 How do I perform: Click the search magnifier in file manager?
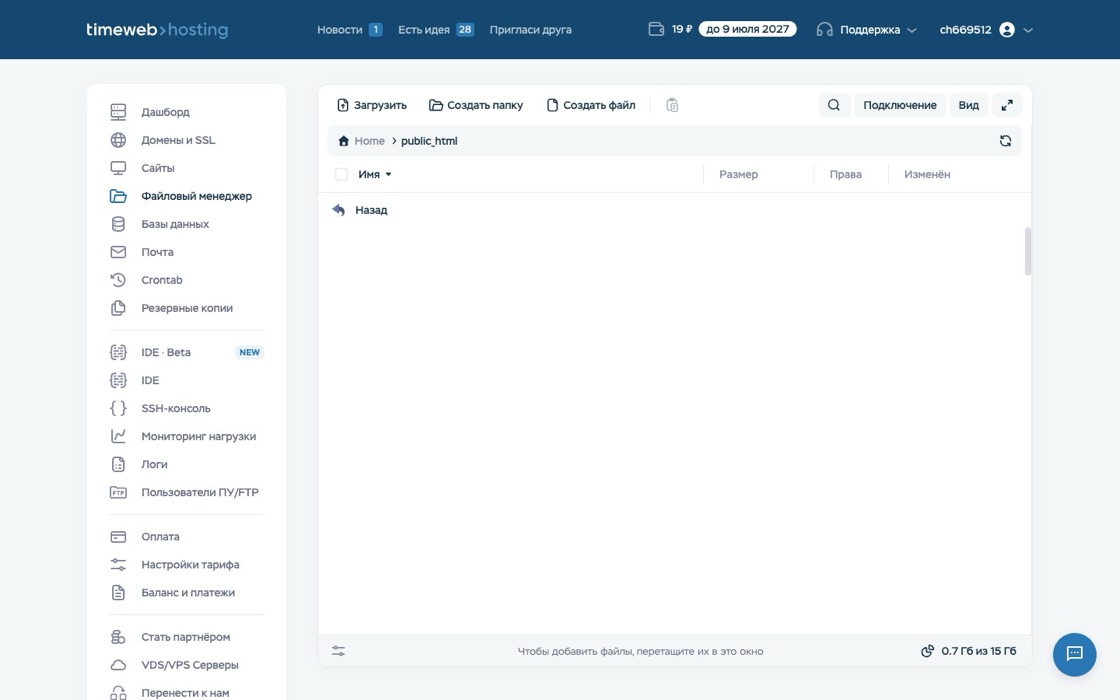point(834,105)
